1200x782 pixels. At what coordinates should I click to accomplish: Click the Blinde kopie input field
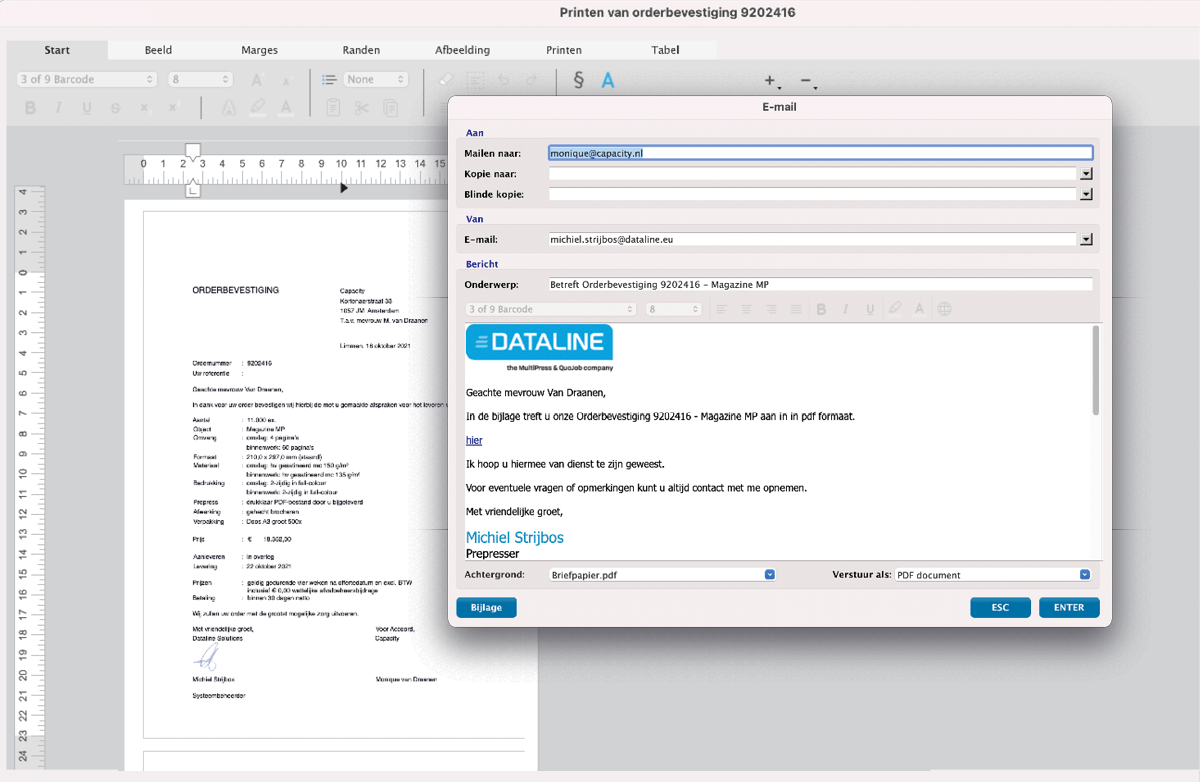click(813, 194)
